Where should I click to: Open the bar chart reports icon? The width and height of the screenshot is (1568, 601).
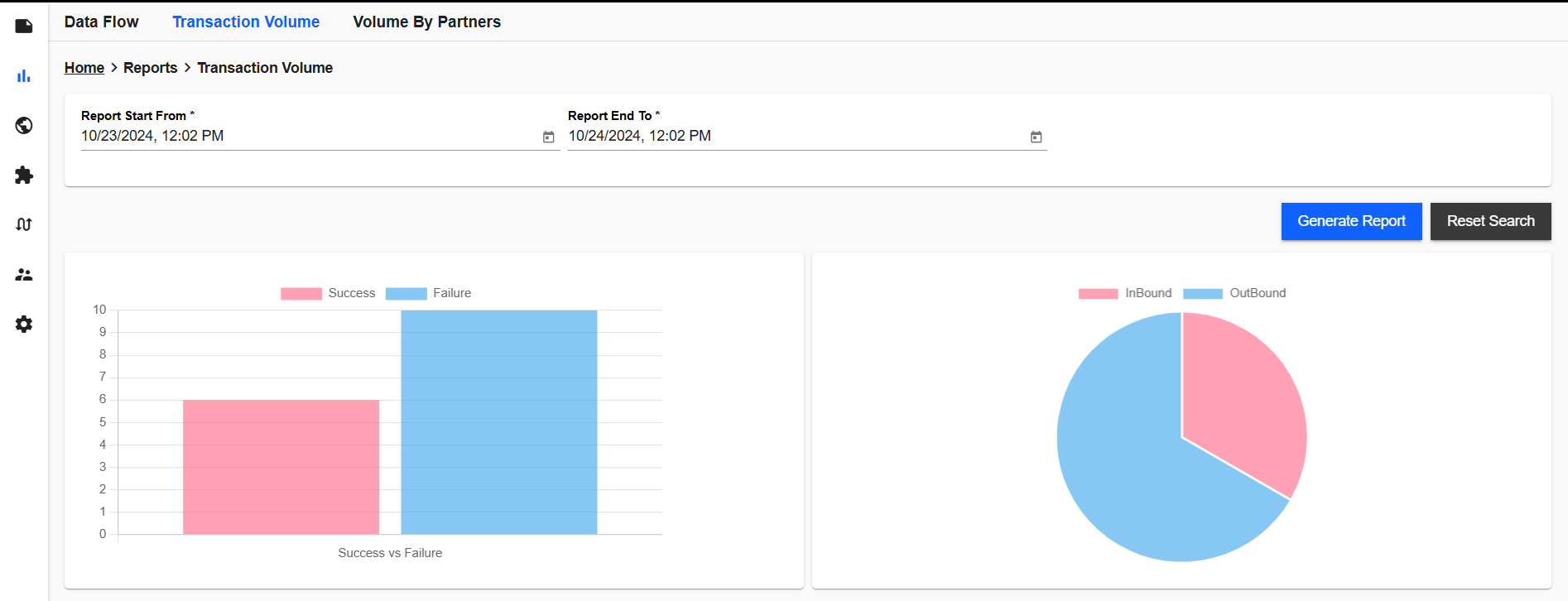click(x=24, y=76)
